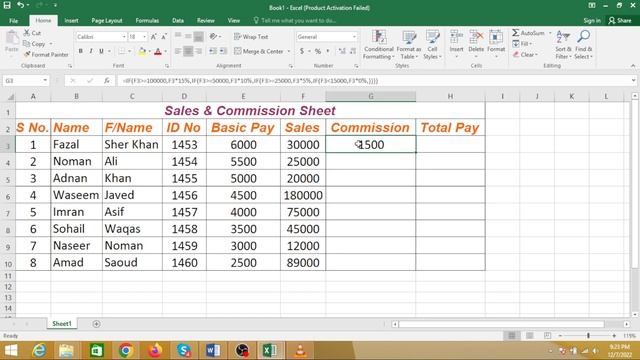Toggle Italic formatting
This screenshot has height=360, width=640.
[x=91, y=51]
